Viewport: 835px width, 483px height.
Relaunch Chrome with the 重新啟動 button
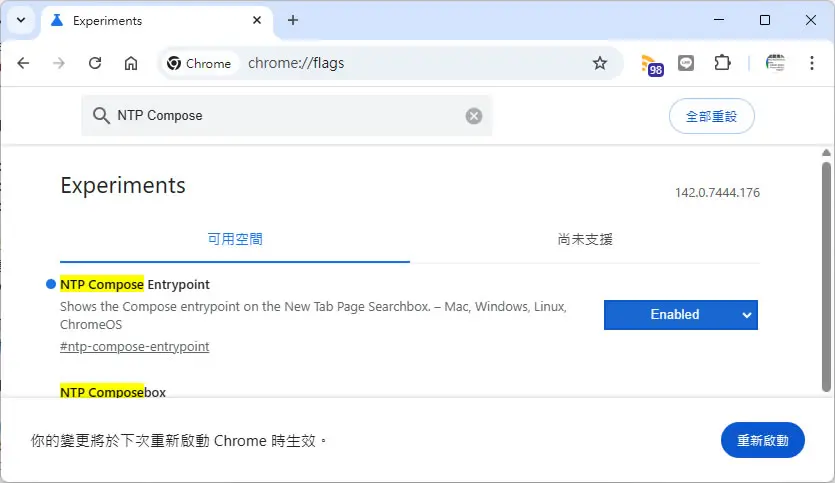coord(763,440)
